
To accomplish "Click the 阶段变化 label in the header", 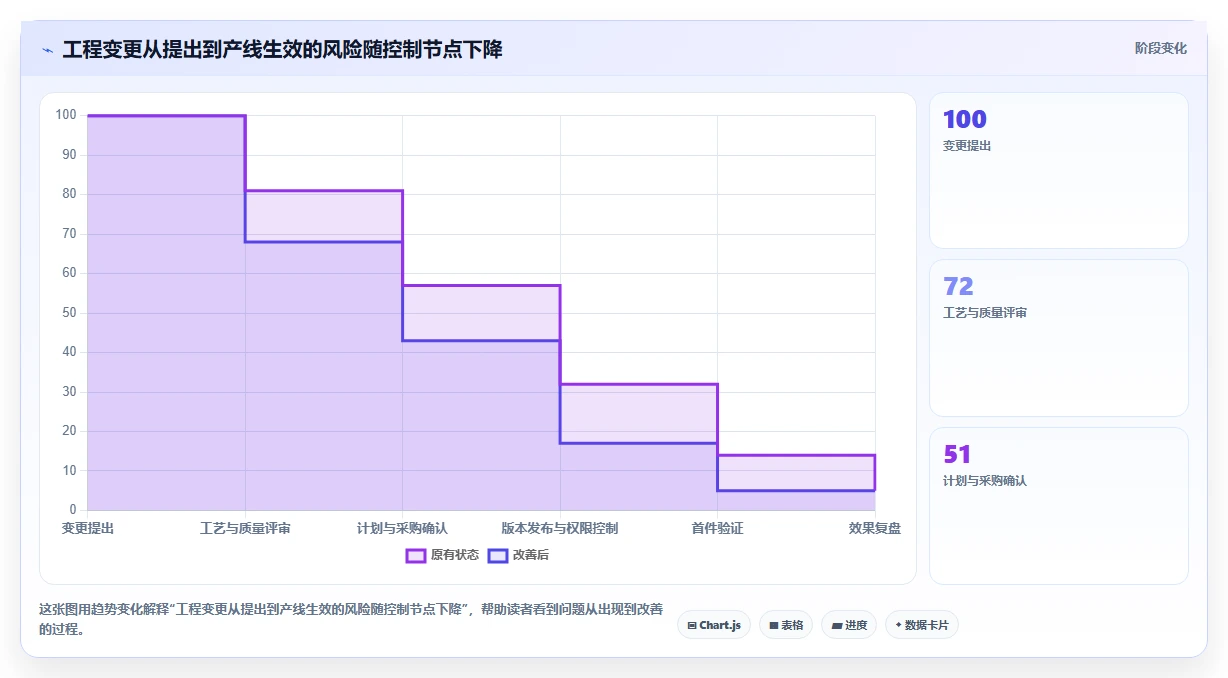I will click(x=1161, y=48).
